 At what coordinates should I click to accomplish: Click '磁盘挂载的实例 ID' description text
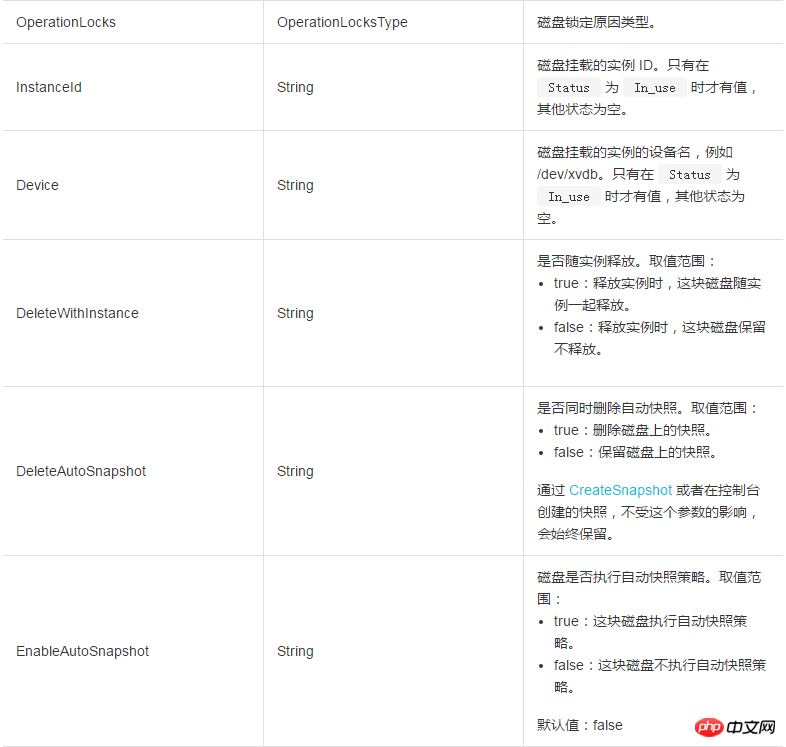pos(596,65)
